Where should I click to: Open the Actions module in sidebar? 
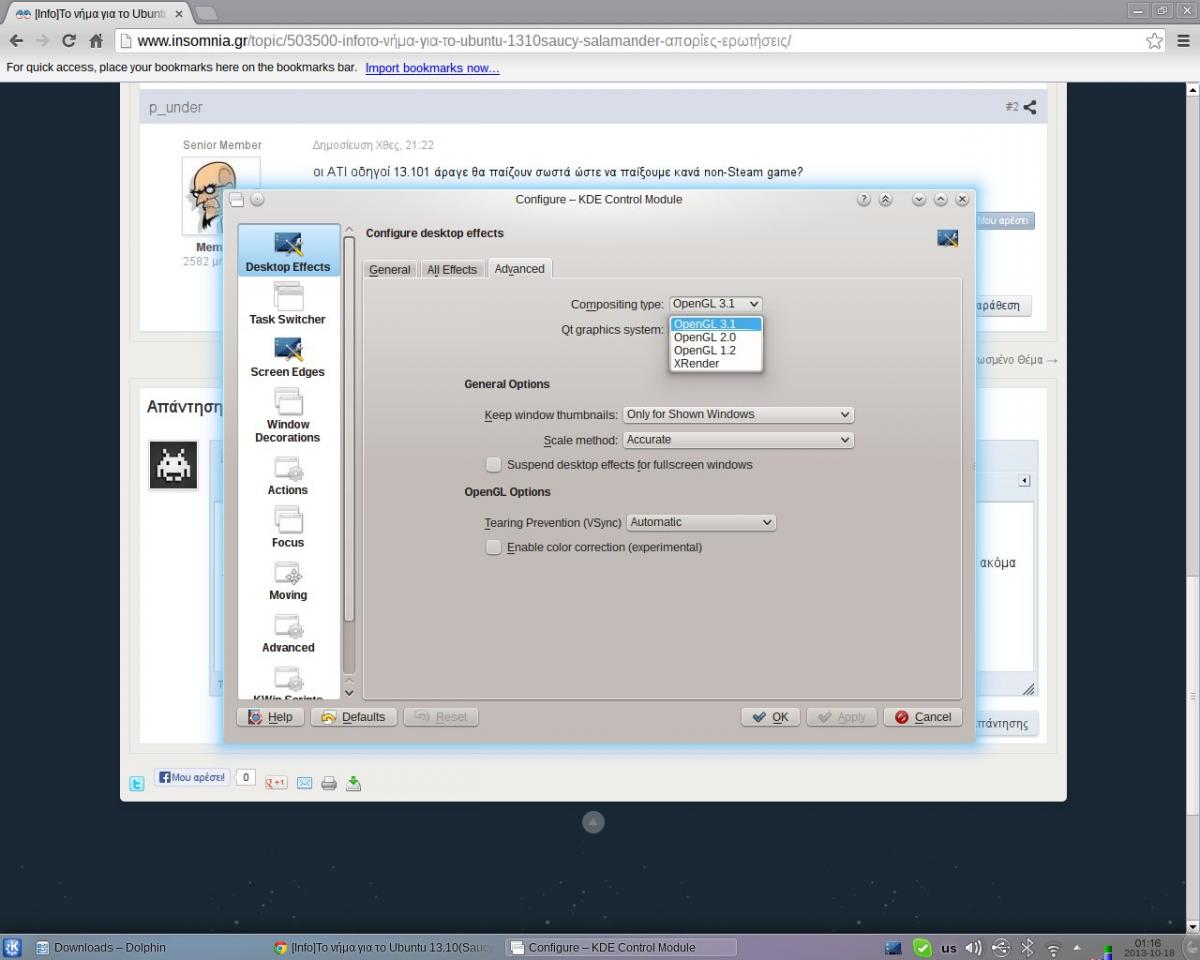click(288, 475)
